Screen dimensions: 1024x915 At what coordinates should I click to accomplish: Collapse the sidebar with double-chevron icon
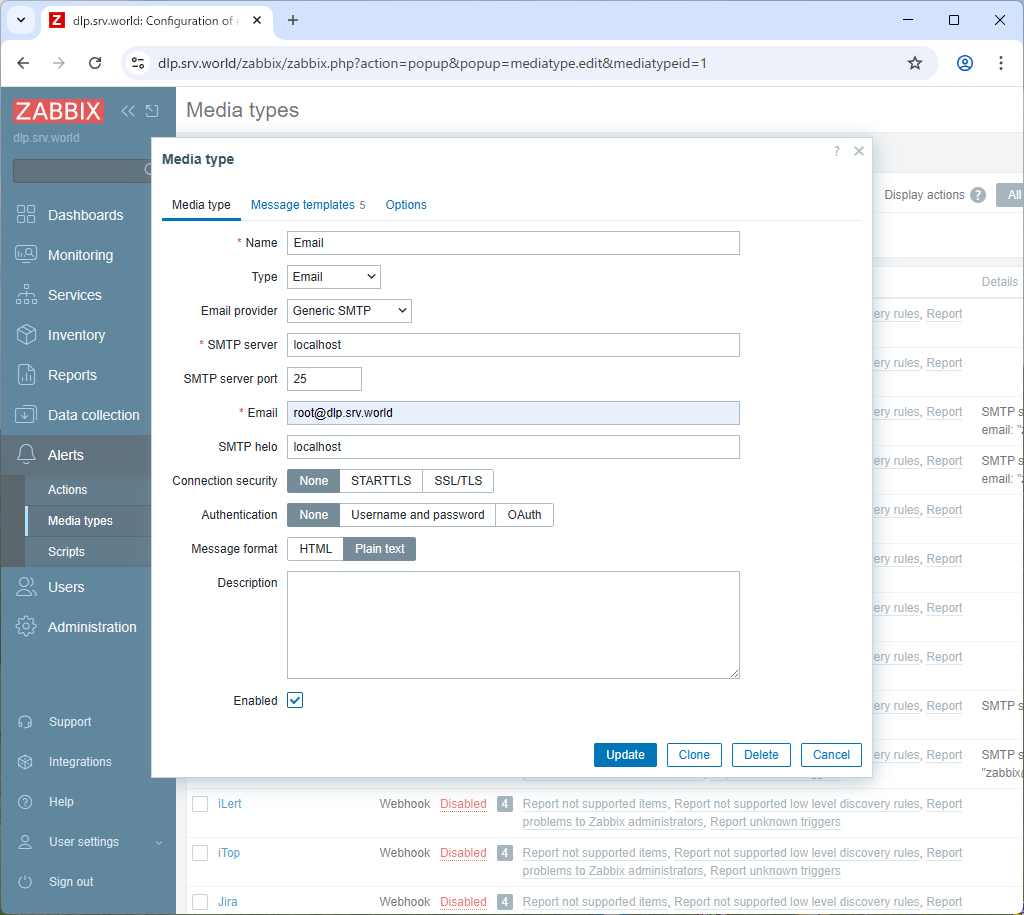[x=127, y=111]
